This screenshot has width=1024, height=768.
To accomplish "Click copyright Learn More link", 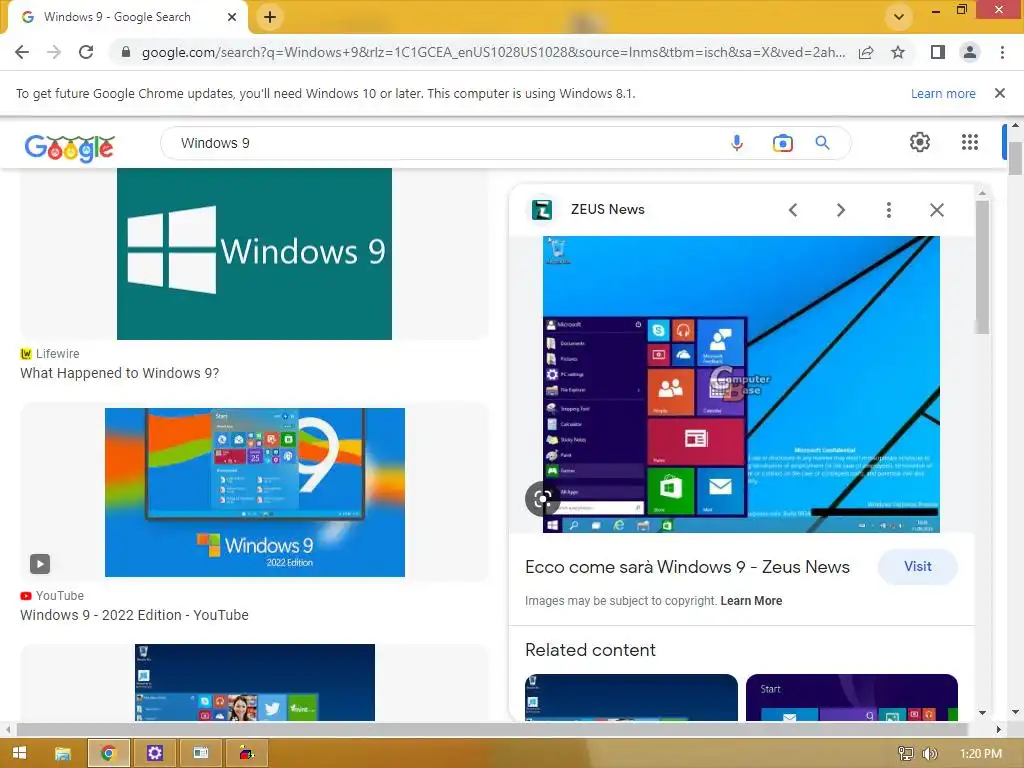I will pyautogui.click(x=751, y=601).
